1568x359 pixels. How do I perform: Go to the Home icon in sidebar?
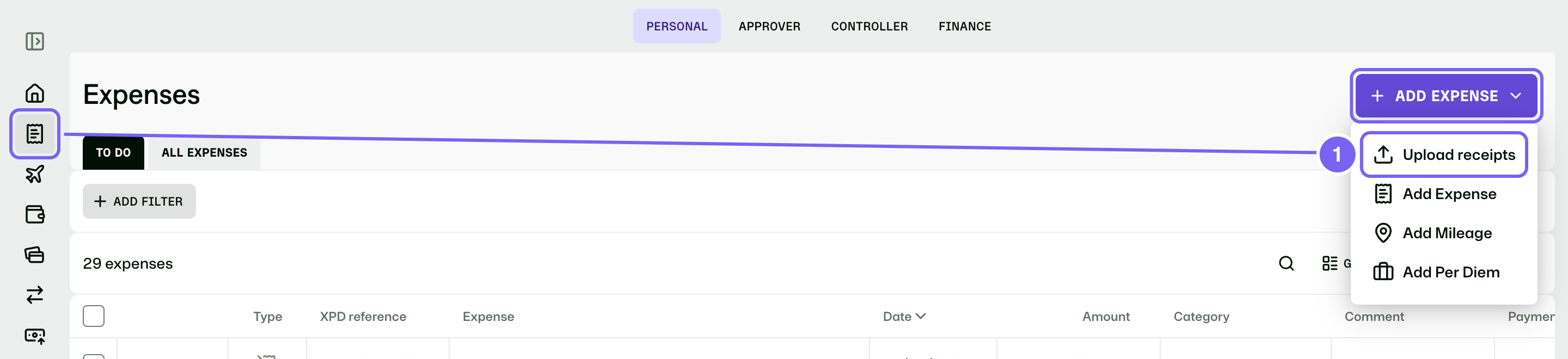(x=35, y=93)
